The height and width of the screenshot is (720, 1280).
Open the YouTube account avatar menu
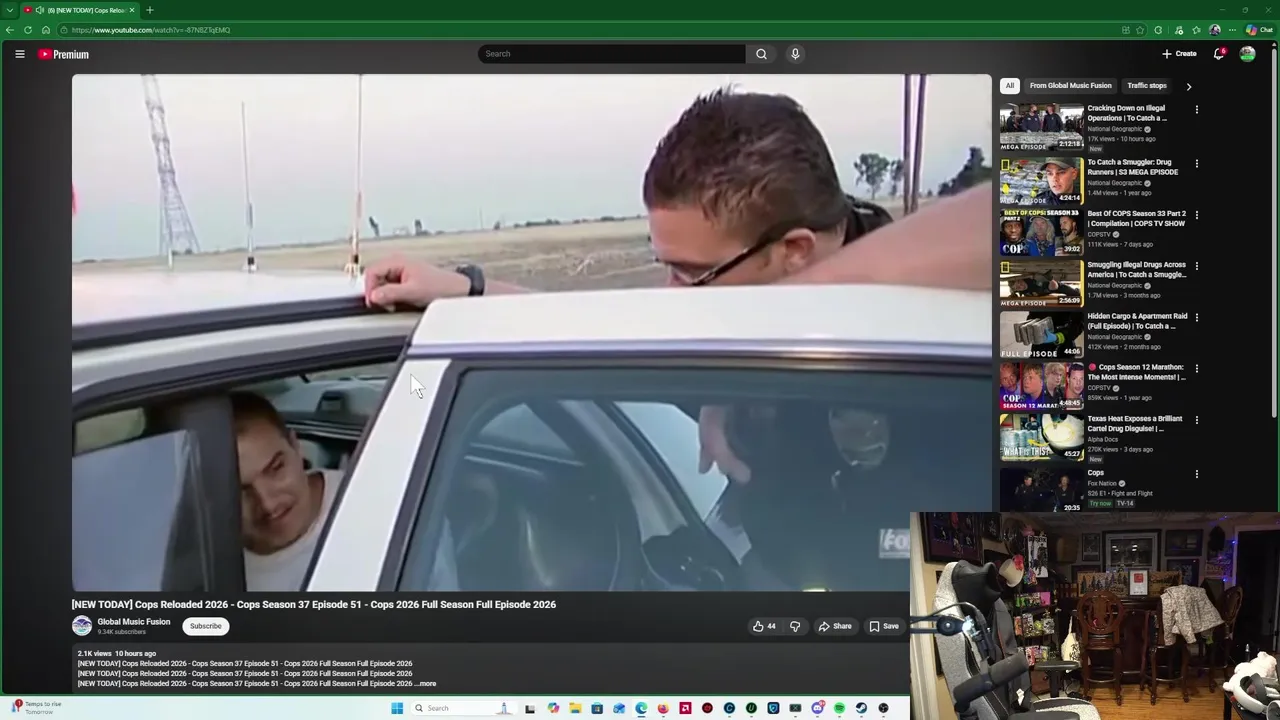pyautogui.click(x=1247, y=54)
